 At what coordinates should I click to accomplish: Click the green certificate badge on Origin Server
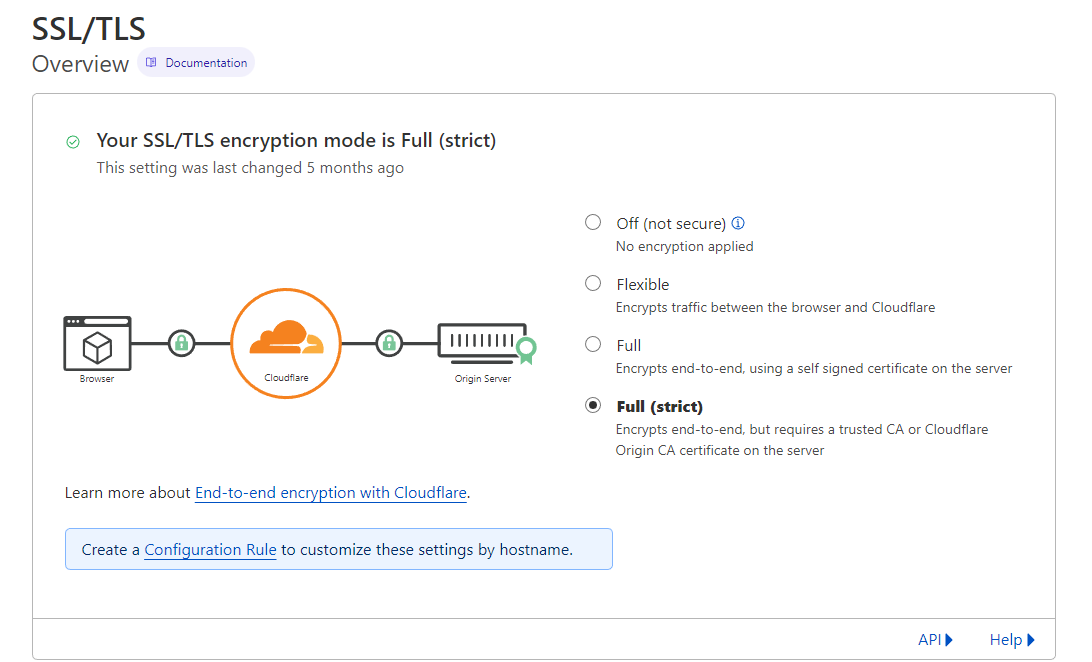click(526, 349)
